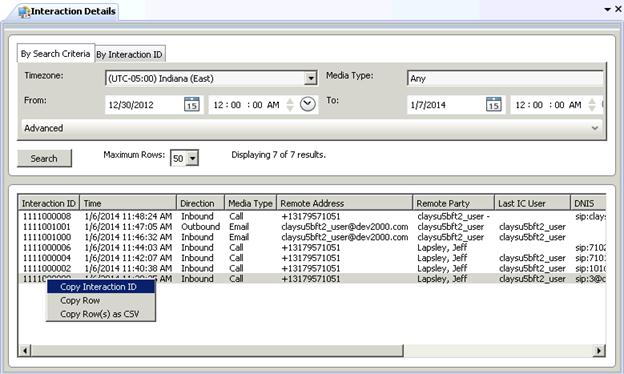Click the left arrow of horizontal scrollbar
The height and width of the screenshot is (374, 624).
pos(25,351)
